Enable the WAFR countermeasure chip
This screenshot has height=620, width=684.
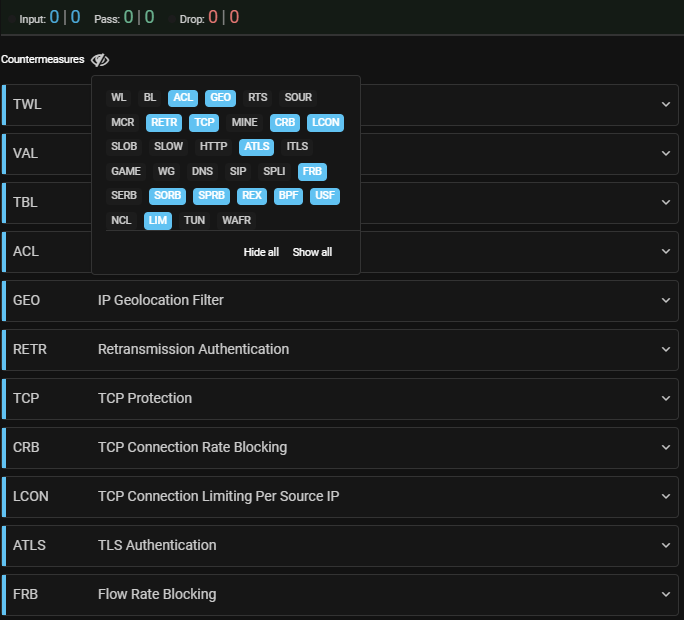click(237, 220)
